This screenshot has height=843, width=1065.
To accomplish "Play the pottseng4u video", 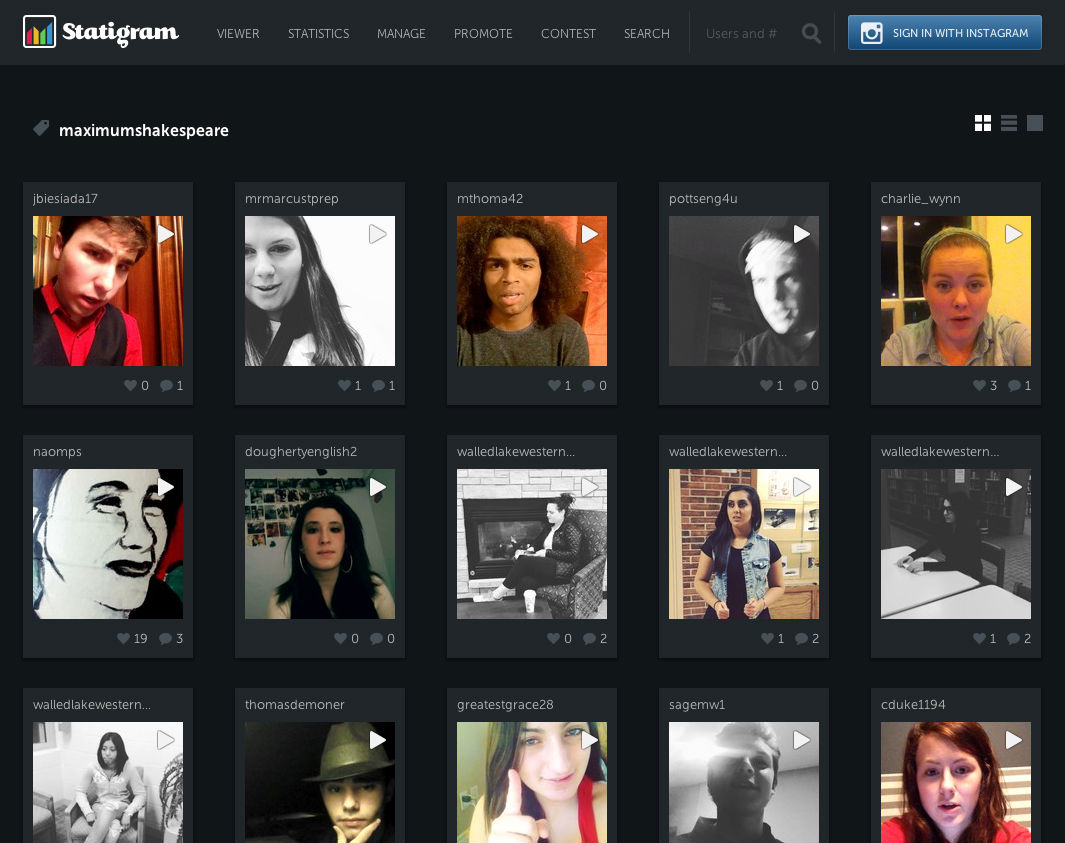I will 802,234.
